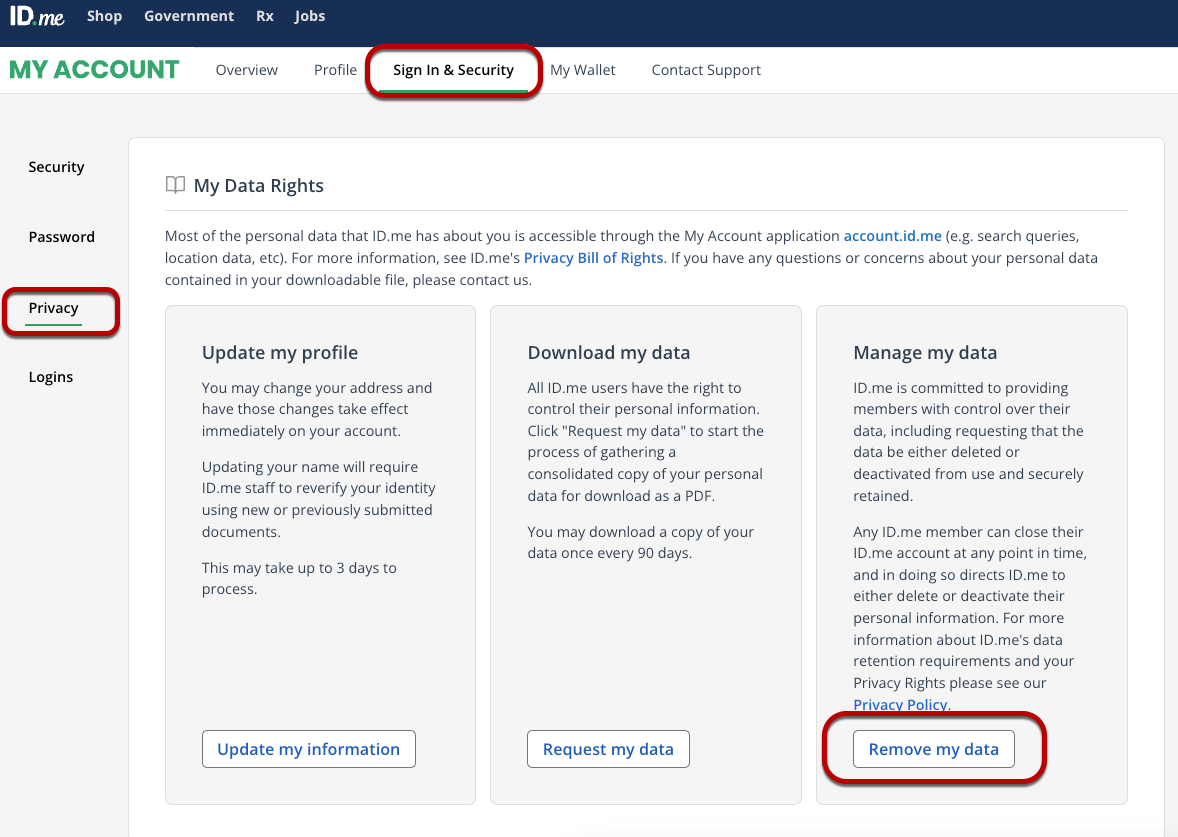Follow the account.id.me link
This screenshot has height=837, width=1178.
[892, 236]
